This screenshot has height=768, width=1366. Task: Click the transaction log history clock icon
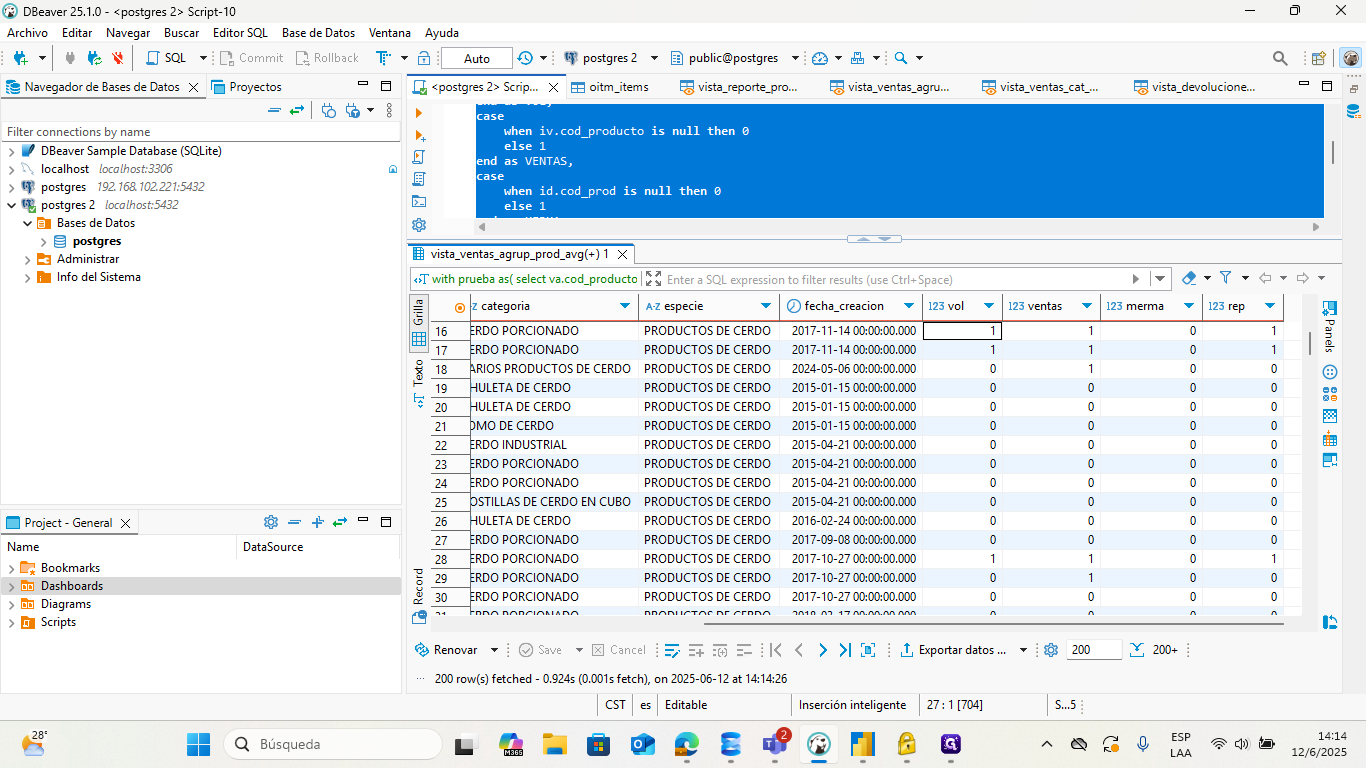[x=525, y=58]
